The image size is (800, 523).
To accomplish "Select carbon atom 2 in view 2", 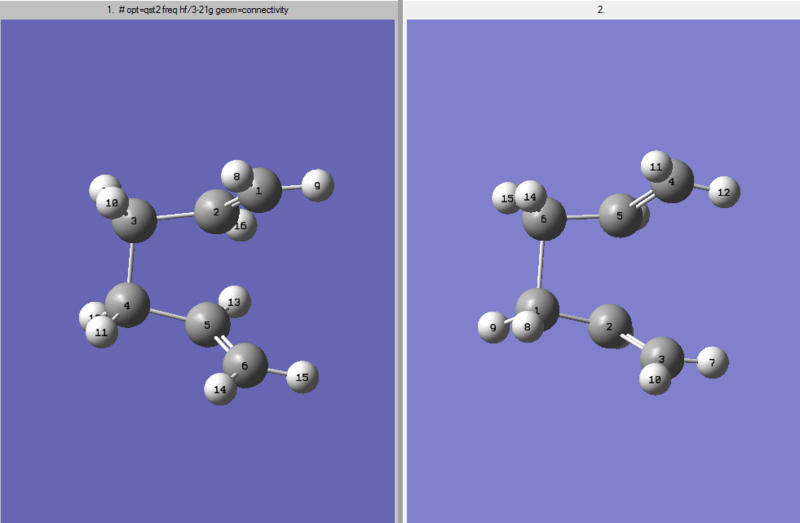I will coord(610,327).
